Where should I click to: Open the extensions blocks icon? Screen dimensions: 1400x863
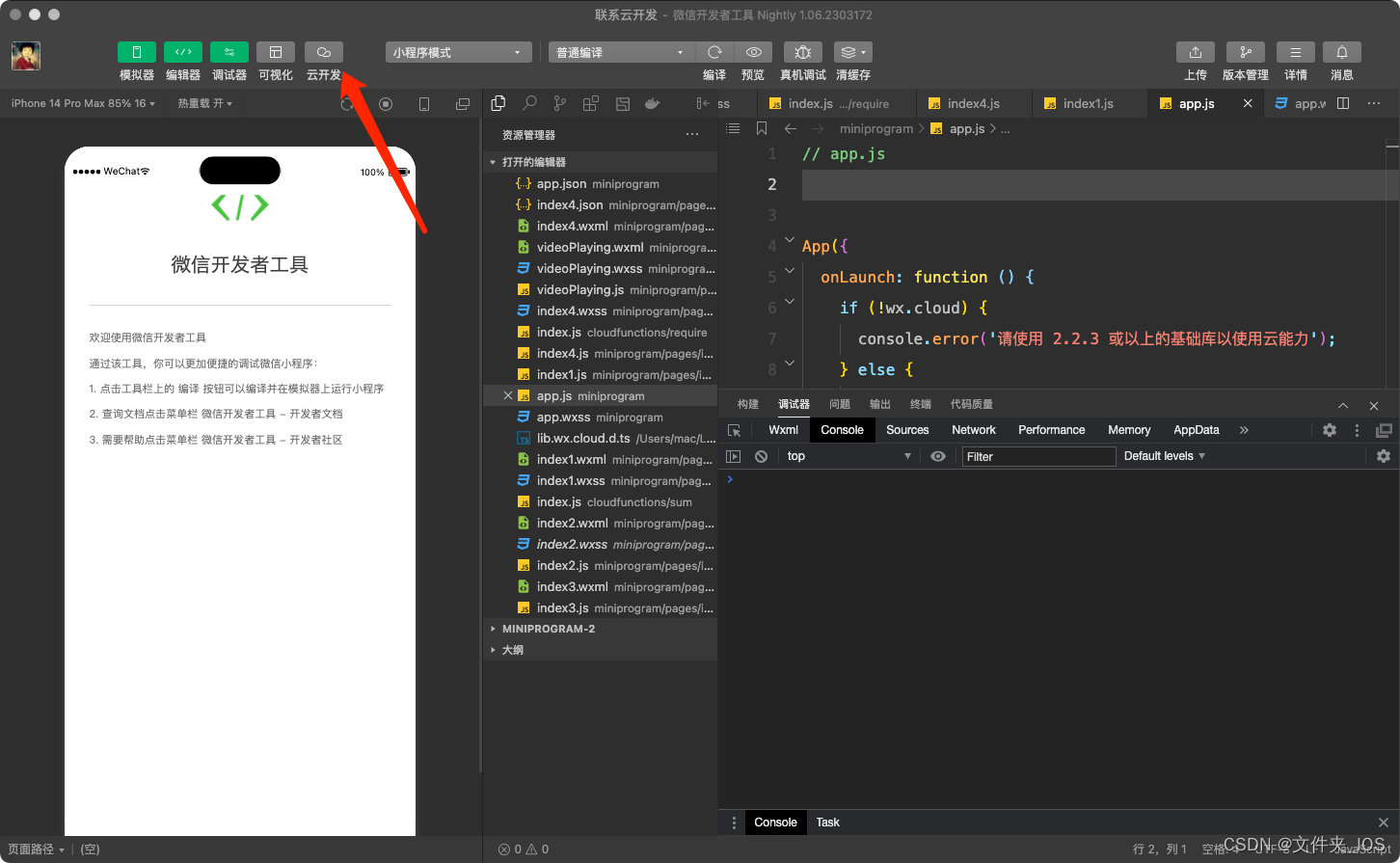coord(591,103)
